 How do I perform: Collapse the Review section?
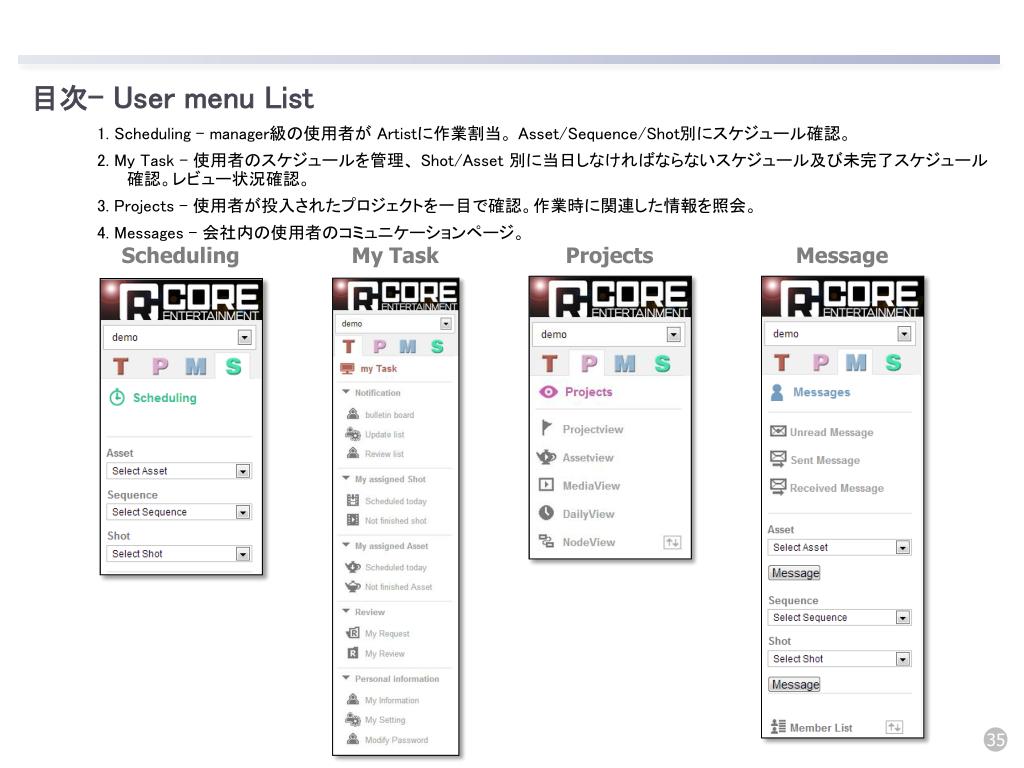point(346,611)
